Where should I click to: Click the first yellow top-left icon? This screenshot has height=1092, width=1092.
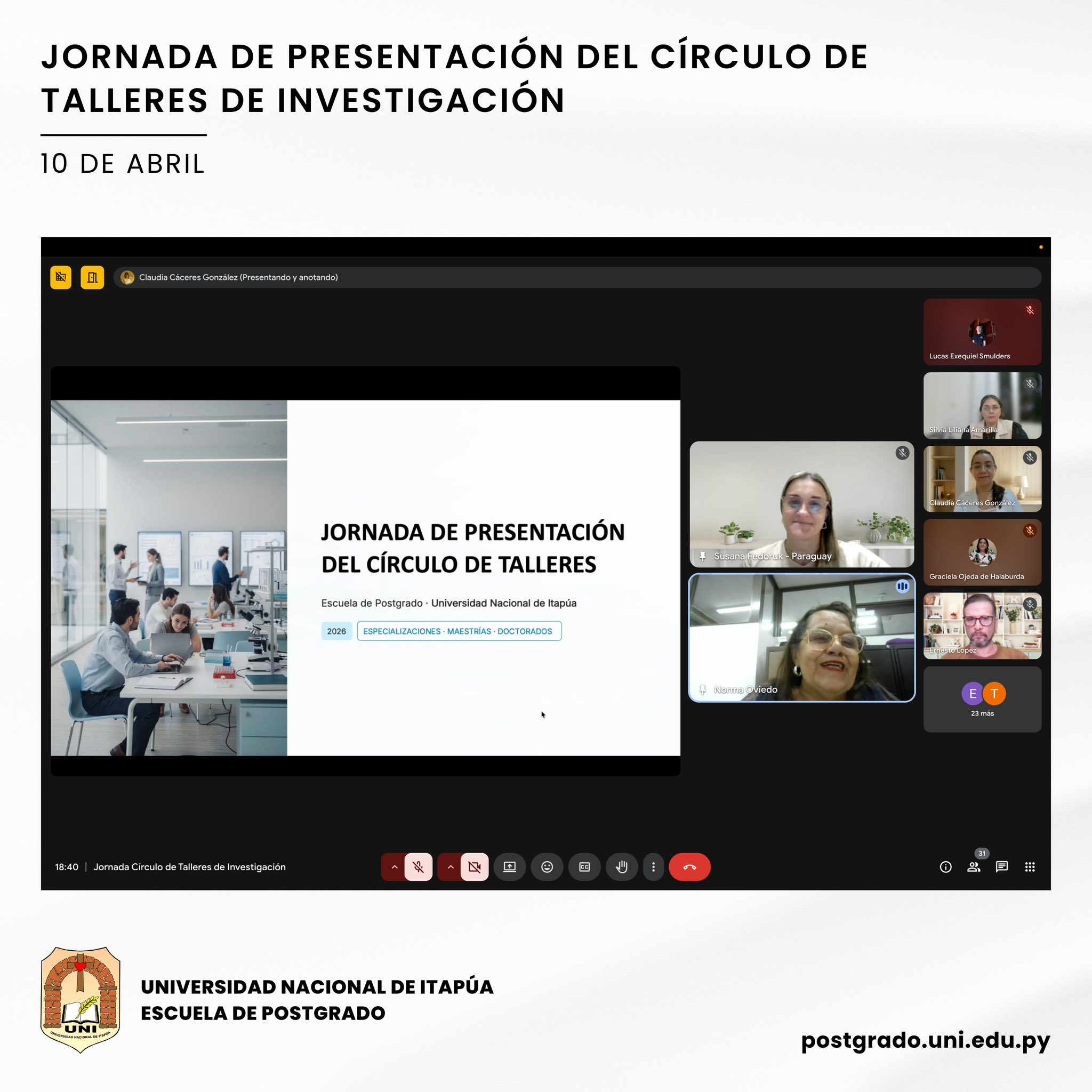pyautogui.click(x=60, y=277)
